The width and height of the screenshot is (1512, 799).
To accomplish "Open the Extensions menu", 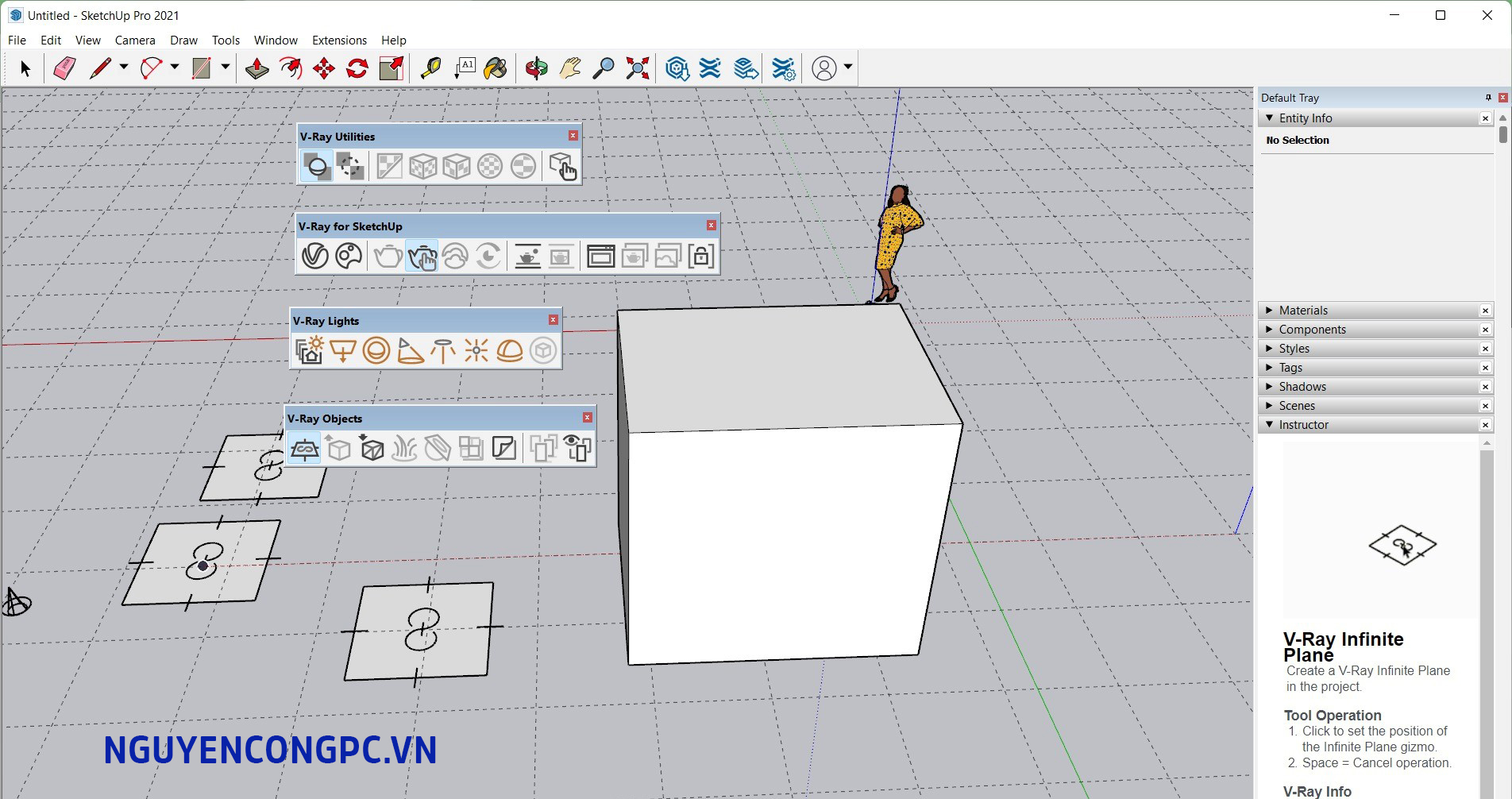I will 339,40.
